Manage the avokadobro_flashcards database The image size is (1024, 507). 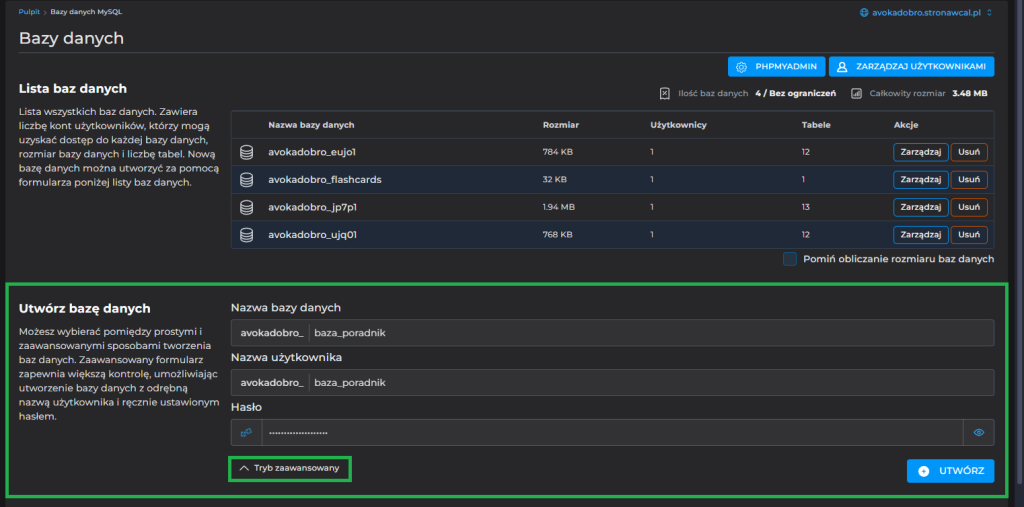tap(920, 180)
